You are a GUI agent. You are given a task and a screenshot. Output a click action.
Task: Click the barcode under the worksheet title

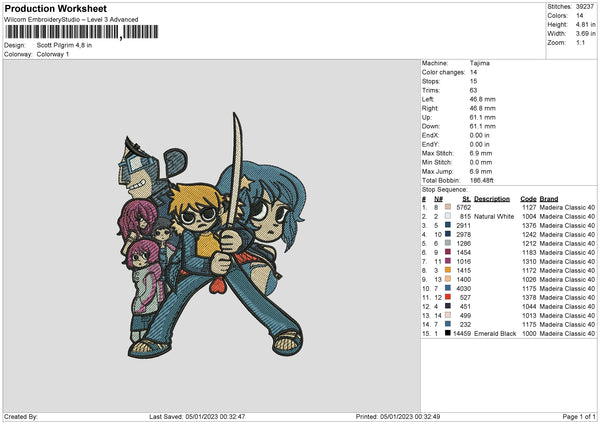pos(82,32)
